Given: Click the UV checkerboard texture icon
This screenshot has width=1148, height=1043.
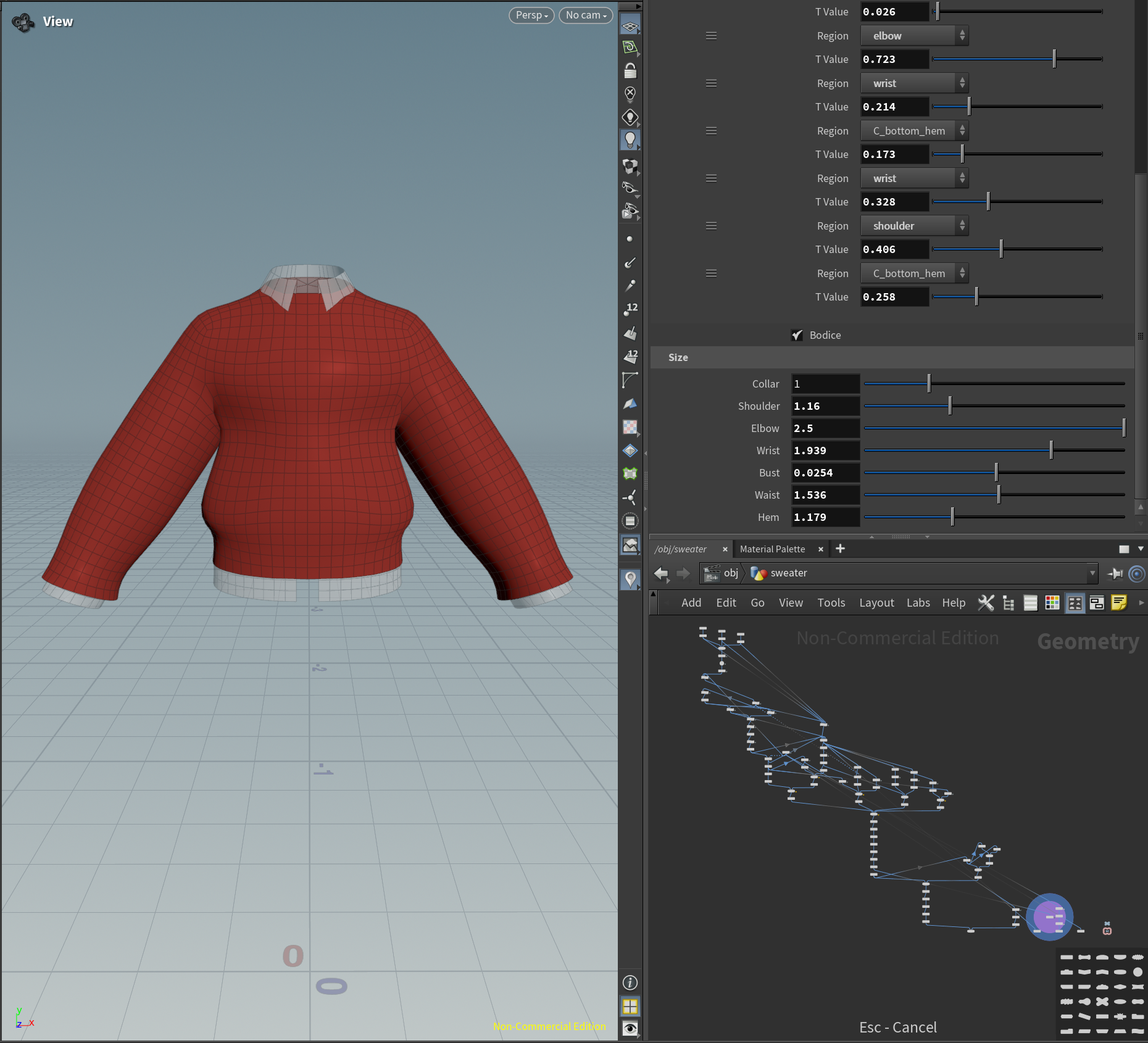Looking at the screenshot, I should point(630,427).
